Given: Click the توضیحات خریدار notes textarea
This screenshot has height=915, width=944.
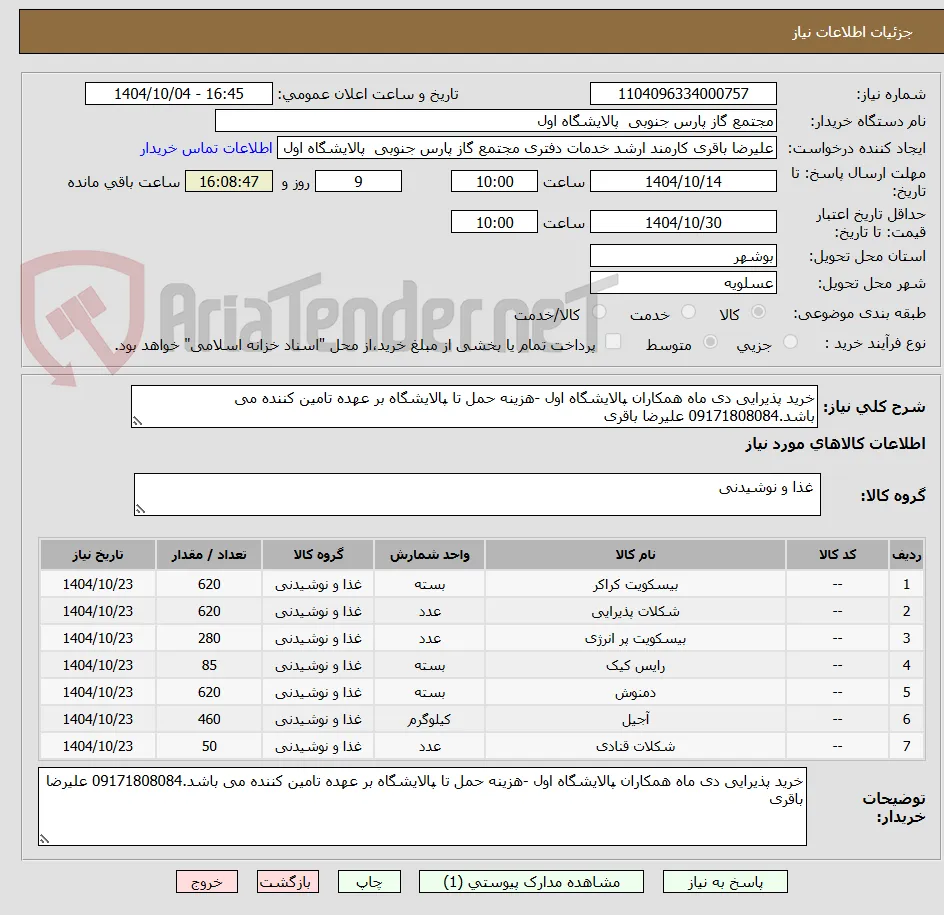Looking at the screenshot, I should coord(422,806).
